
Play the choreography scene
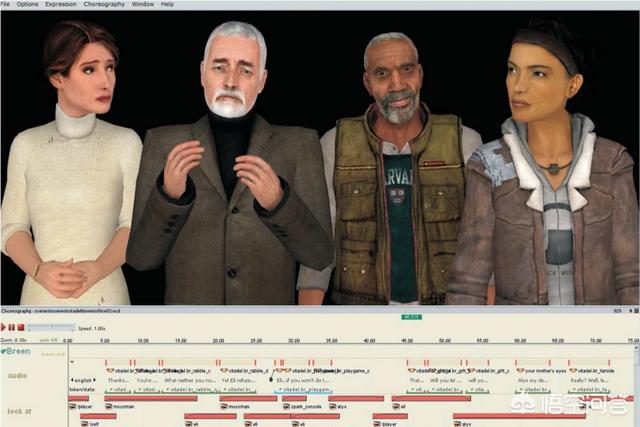pos(3,327)
